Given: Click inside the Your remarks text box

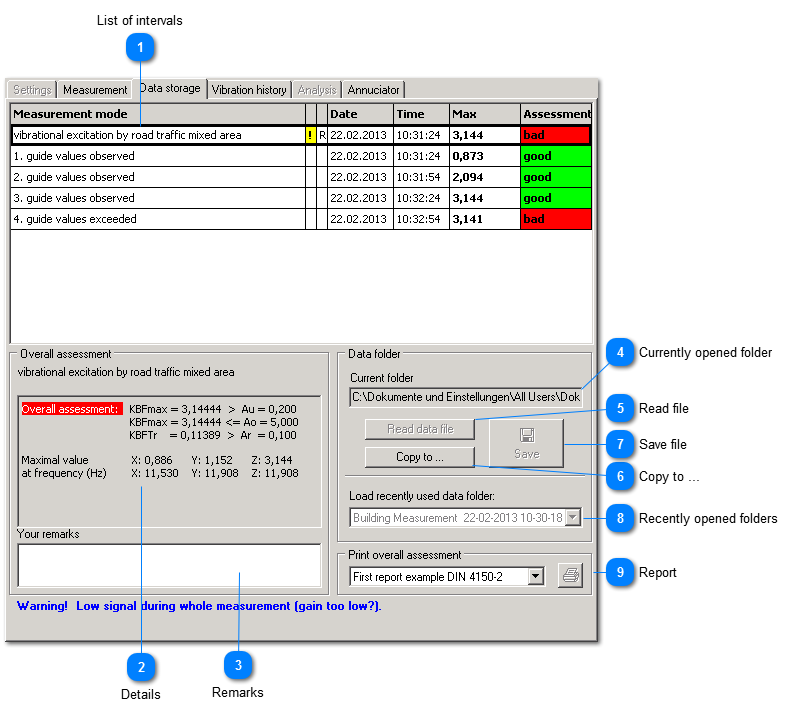Looking at the screenshot, I should 168,565.
